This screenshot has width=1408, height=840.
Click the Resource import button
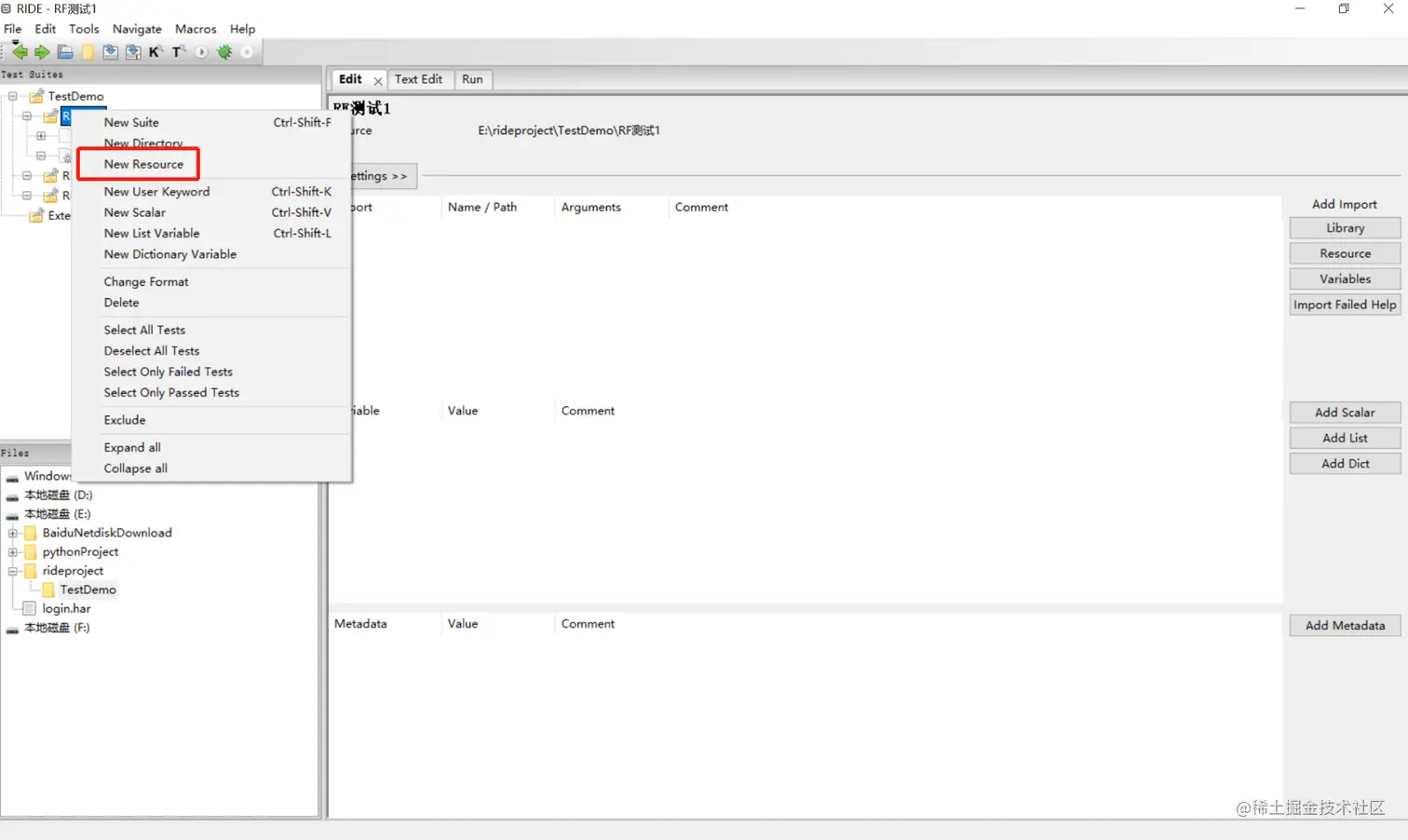coord(1345,253)
